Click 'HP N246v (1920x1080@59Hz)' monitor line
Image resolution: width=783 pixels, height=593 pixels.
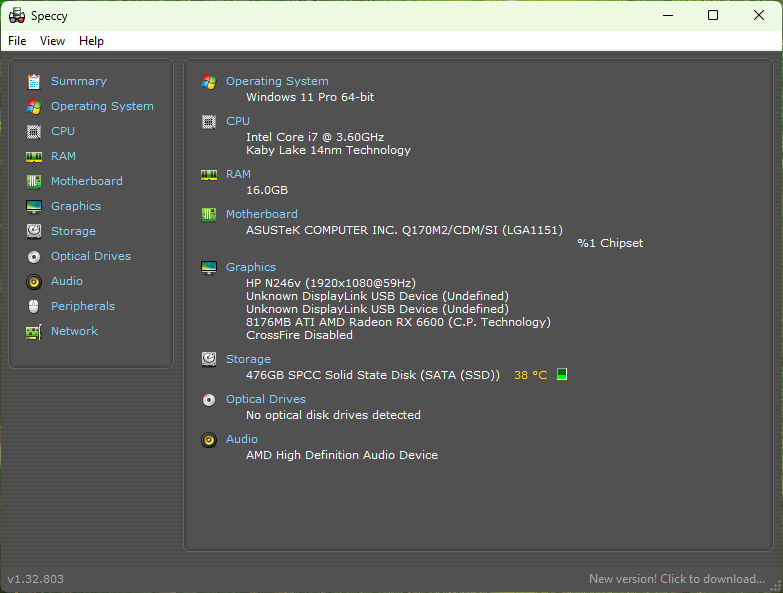click(331, 283)
